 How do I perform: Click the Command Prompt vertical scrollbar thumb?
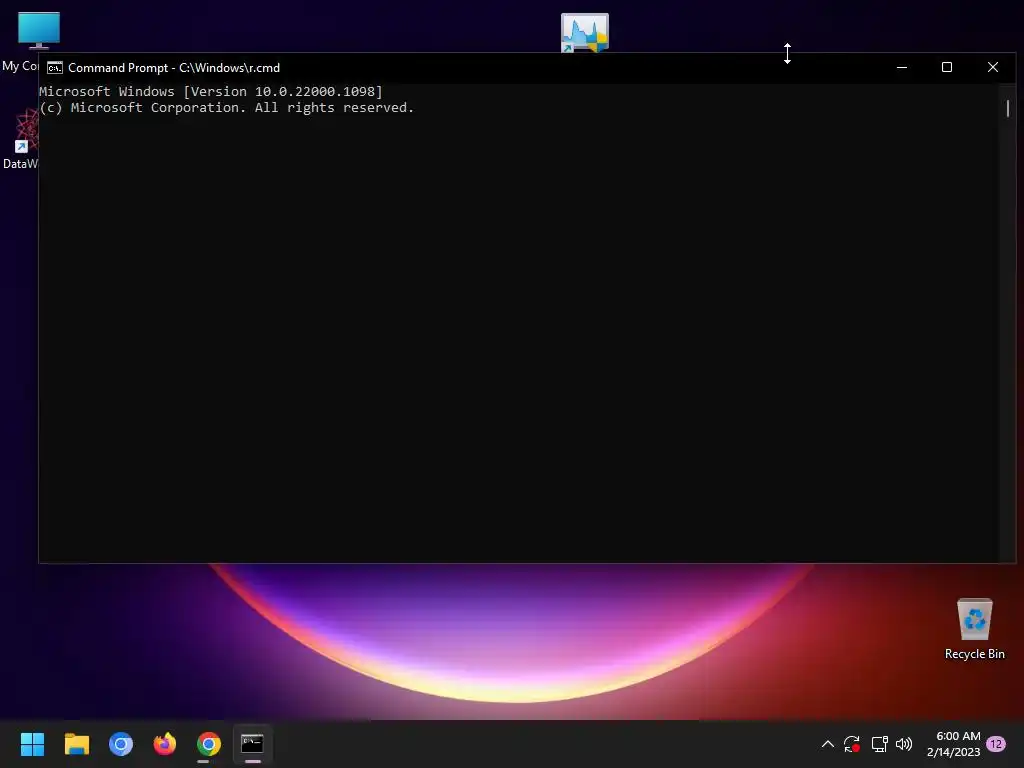pyautogui.click(x=1008, y=108)
